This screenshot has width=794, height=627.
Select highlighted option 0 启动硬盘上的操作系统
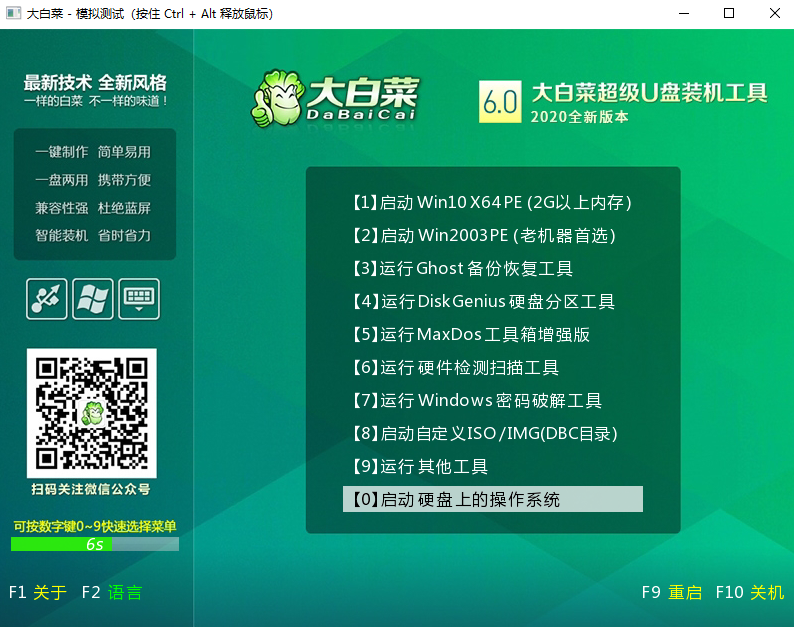[x=493, y=499]
